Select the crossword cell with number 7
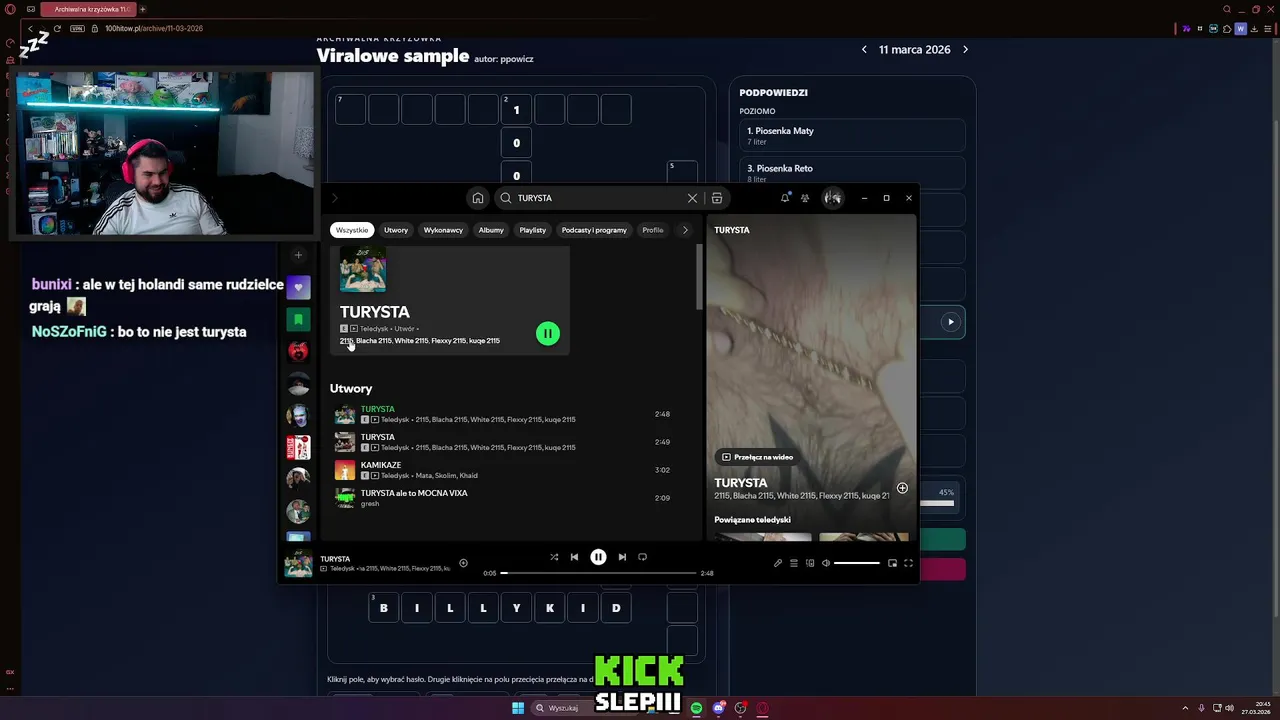Screen dimensions: 1280x720 350,109
